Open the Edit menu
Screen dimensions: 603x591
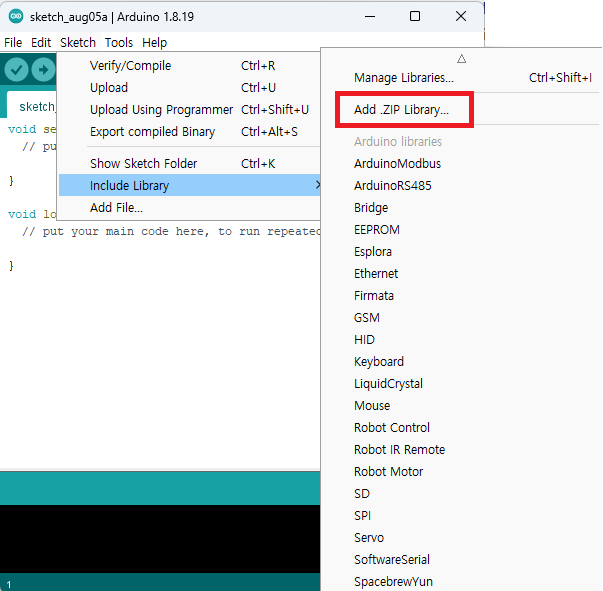(41, 42)
